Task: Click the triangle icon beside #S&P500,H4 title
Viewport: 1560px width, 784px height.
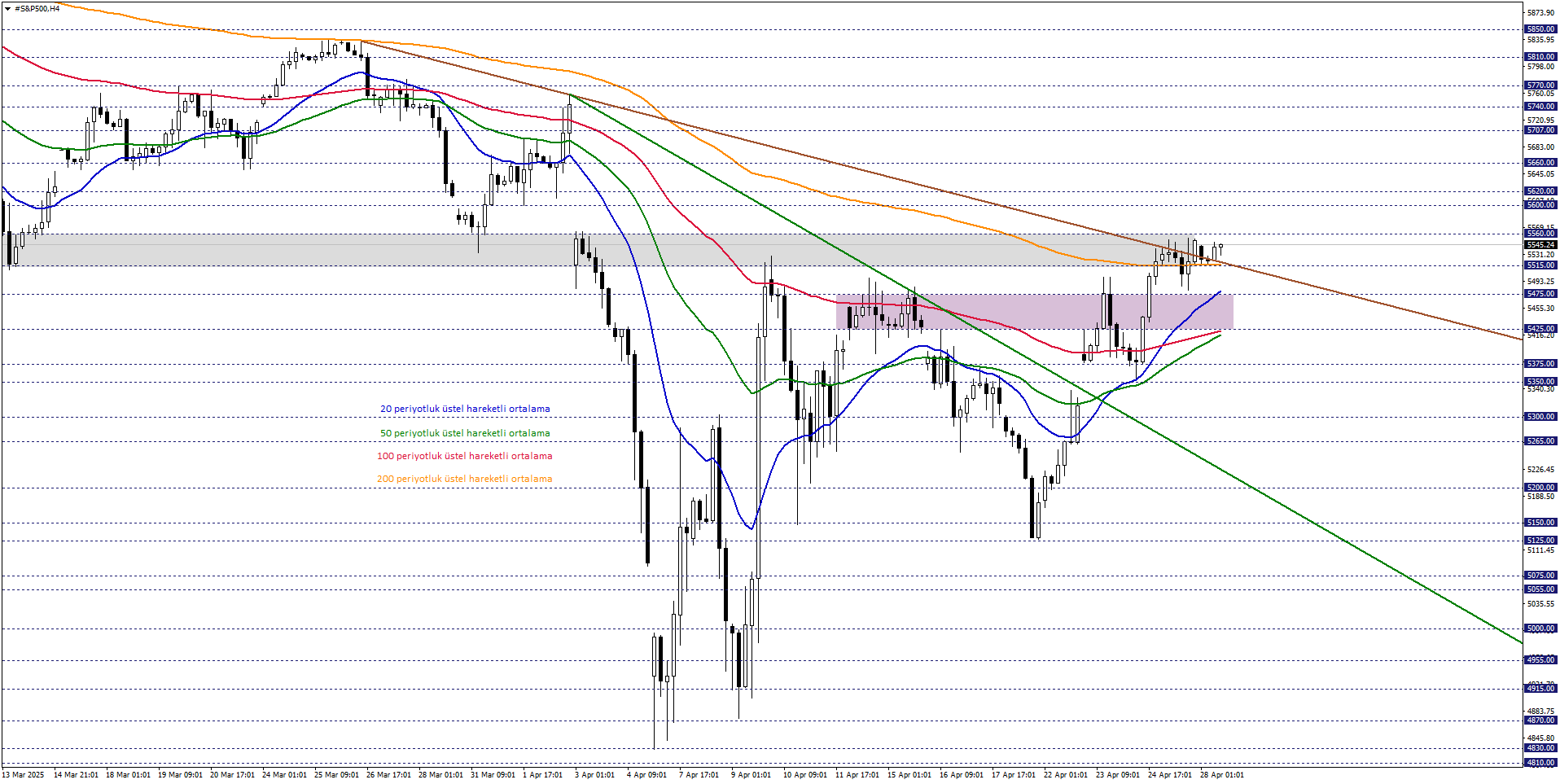Action: (7, 9)
